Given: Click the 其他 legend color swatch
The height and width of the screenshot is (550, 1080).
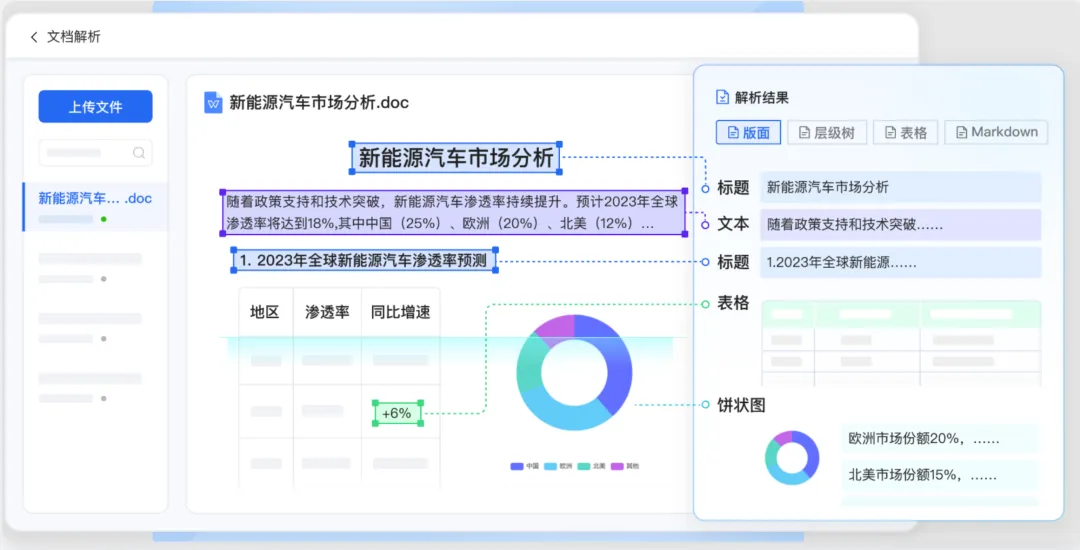Looking at the screenshot, I should 617,466.
